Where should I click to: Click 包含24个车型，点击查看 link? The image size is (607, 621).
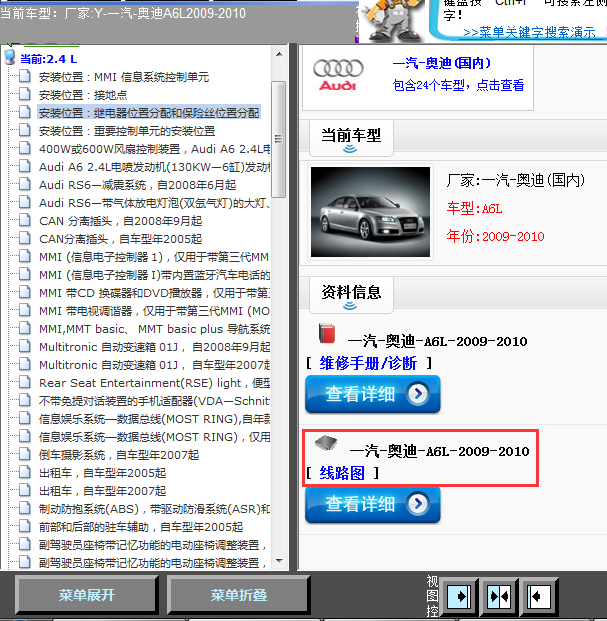[458, 85]
